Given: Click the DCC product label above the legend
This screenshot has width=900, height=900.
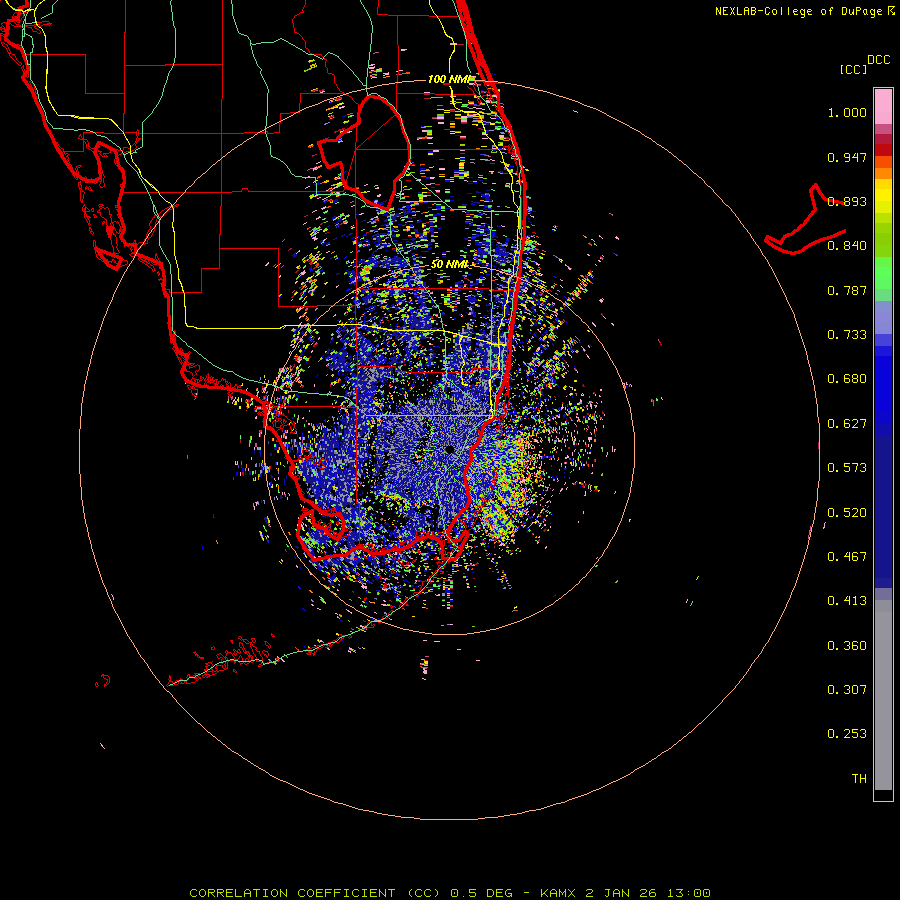Looking at the screenshot, I should pyautogui.click(x=878, y=60).
